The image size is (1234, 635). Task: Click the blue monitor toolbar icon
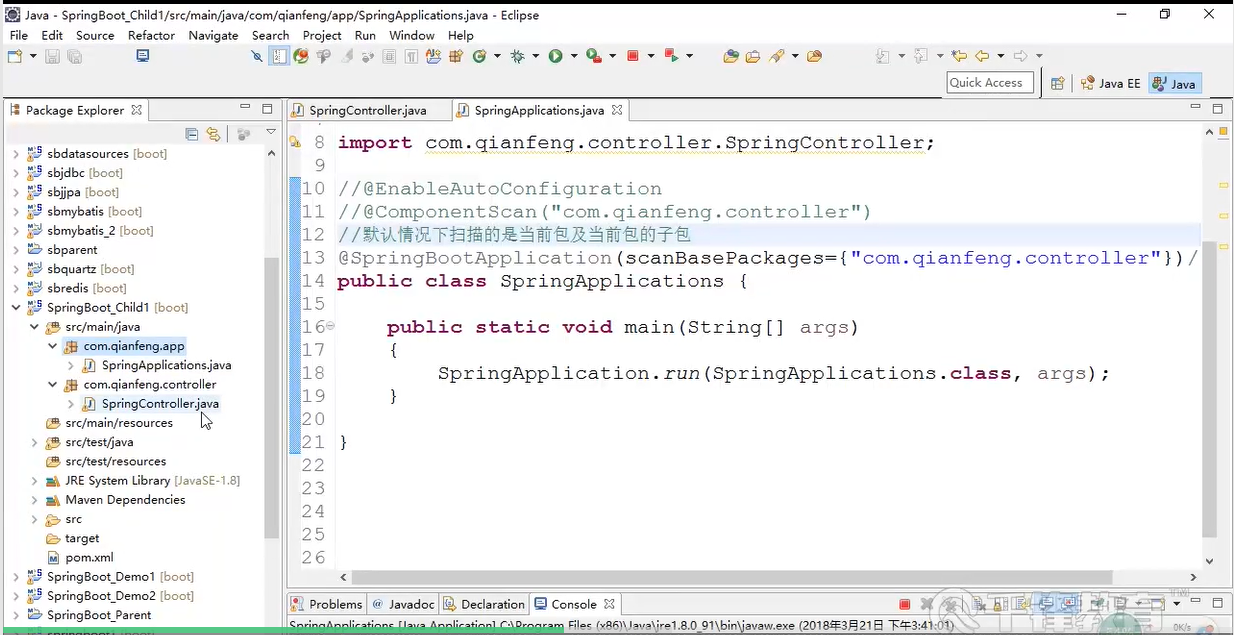143,57
